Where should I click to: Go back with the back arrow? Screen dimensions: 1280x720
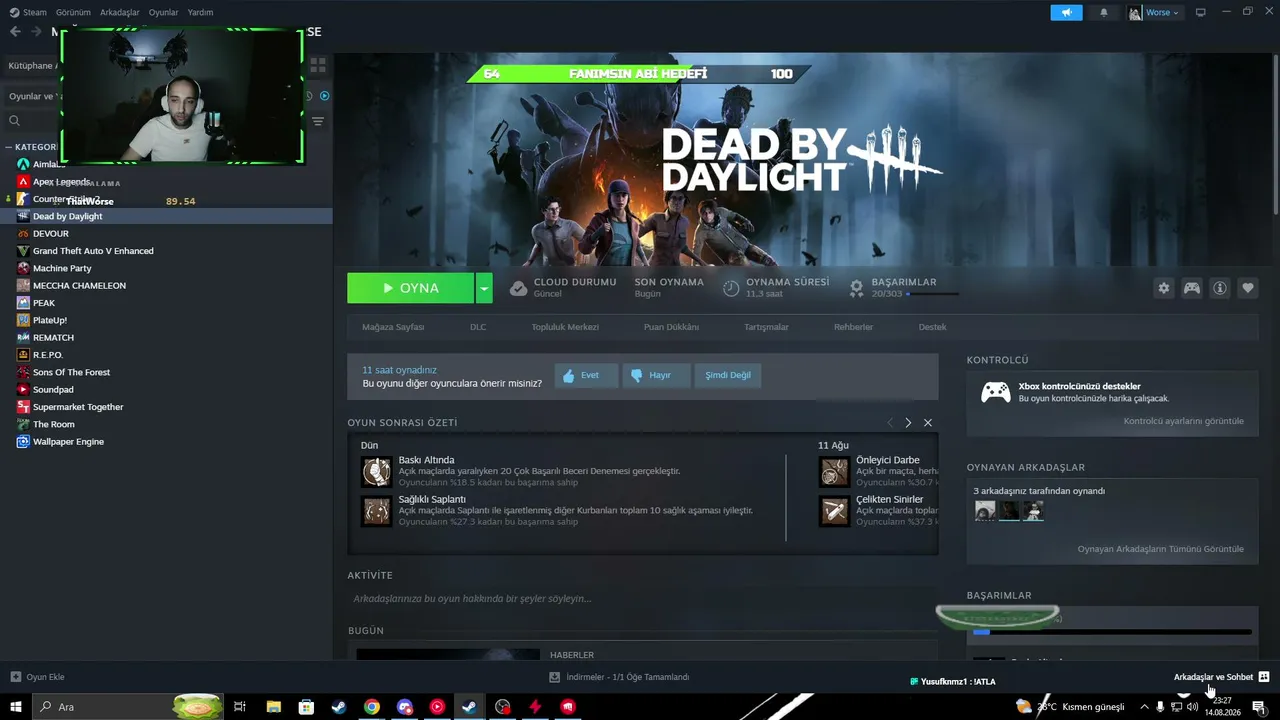pyautogui.click(x=15, y=32)
